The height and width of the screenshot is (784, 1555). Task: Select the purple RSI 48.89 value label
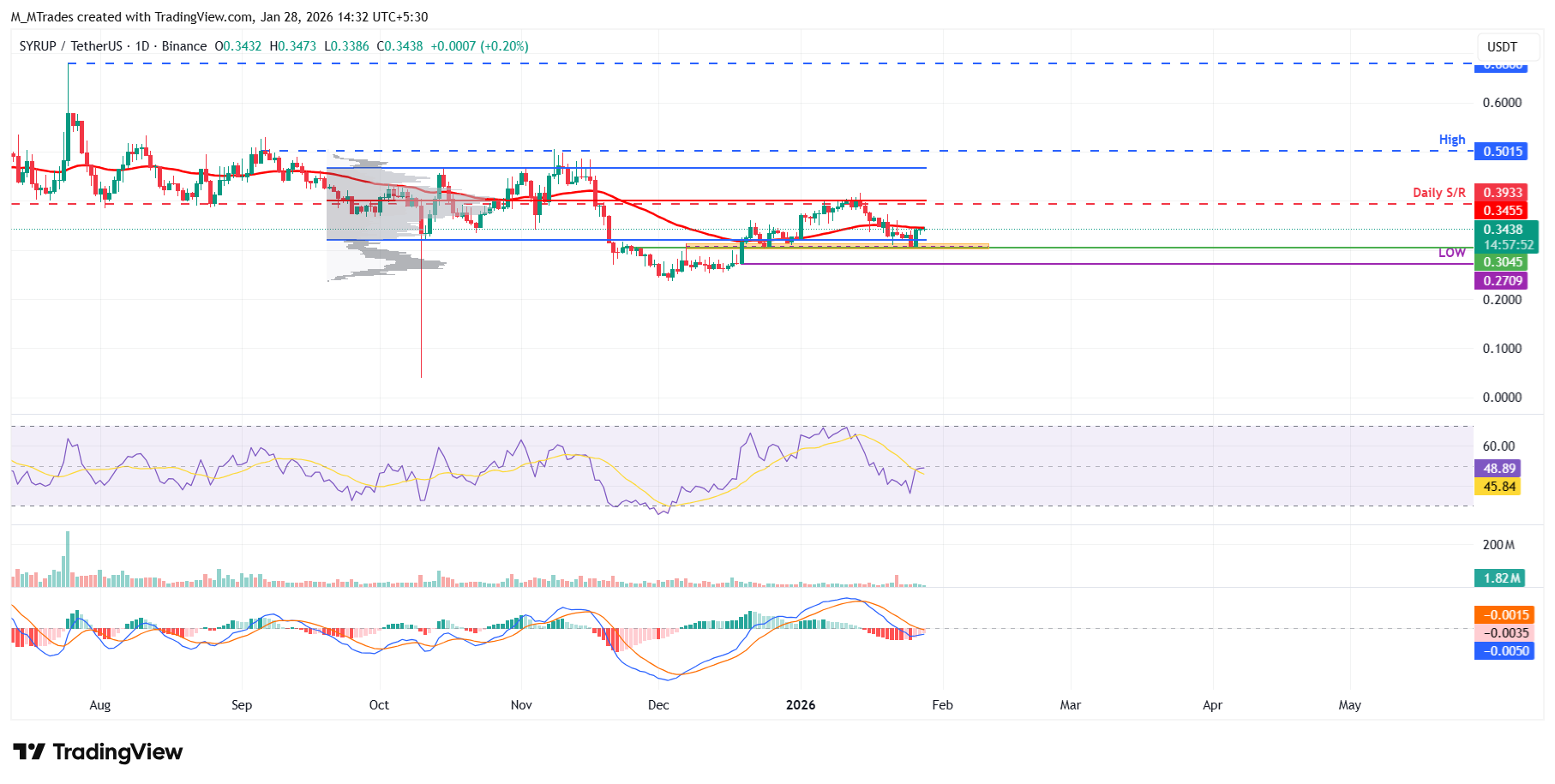coord(1499,469)
